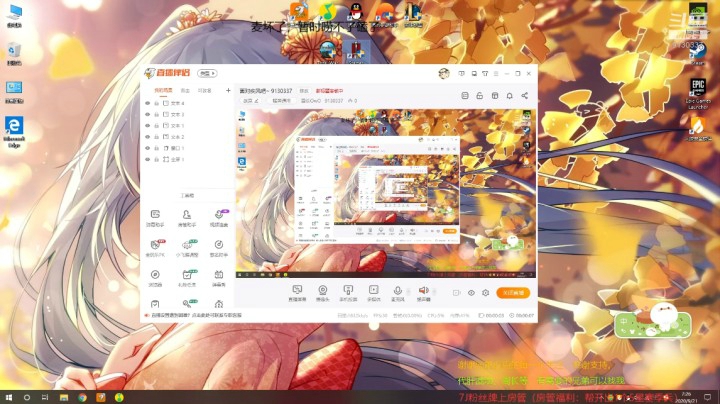Open the second scene tab
Viewport: 720px width, 404px height.
pos(185,90)
